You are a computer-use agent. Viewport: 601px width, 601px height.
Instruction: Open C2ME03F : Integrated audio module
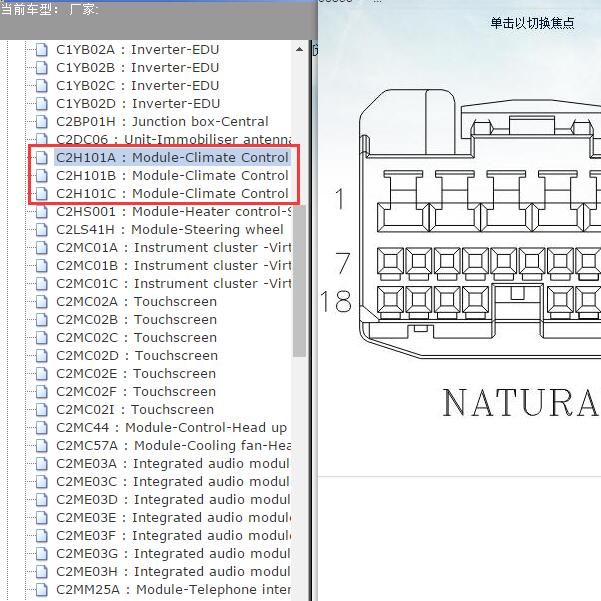point(174,536)
